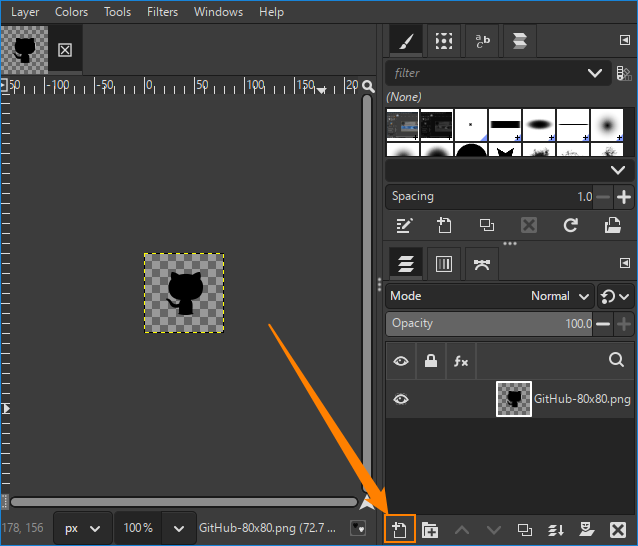Duplicate the selected brush
The image size is (638, 546).
487,225
